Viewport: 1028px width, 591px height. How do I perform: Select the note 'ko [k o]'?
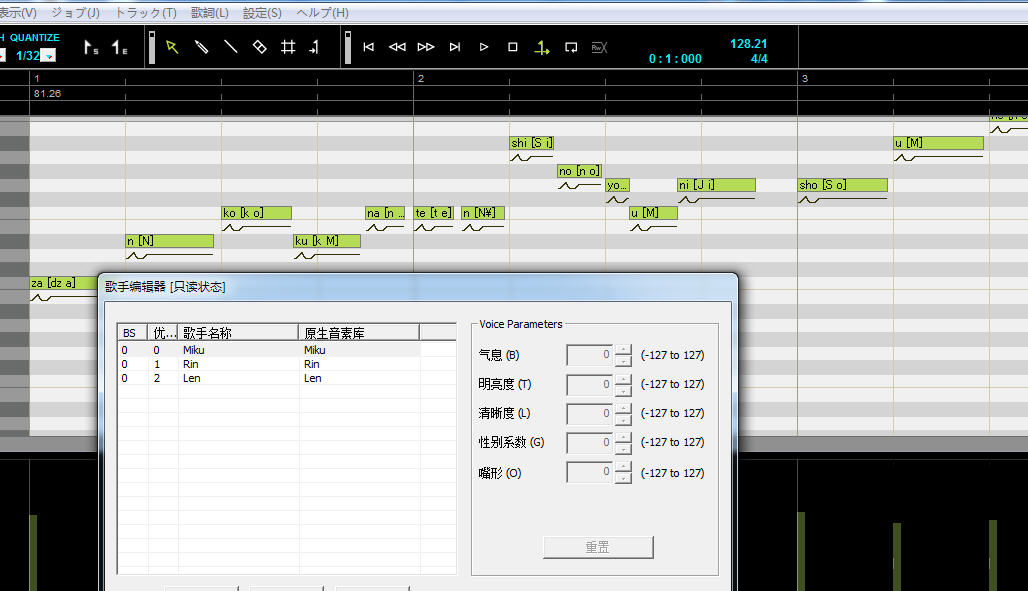click(x=256, y=213)
